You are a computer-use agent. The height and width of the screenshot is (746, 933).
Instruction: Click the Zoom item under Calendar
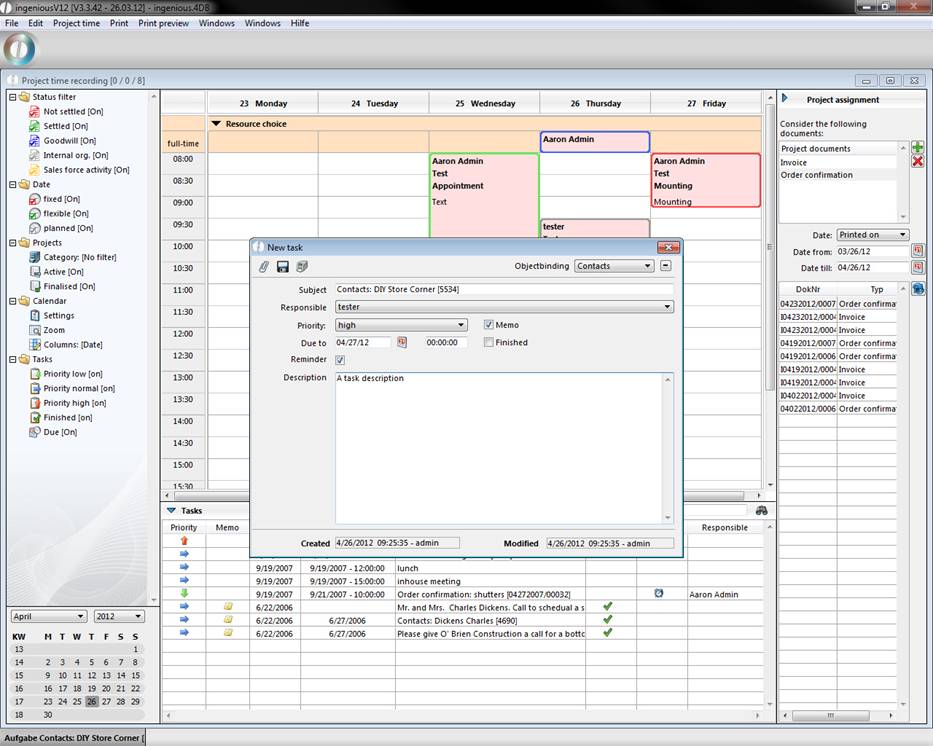pyautogui.click(x=54, y=330)
